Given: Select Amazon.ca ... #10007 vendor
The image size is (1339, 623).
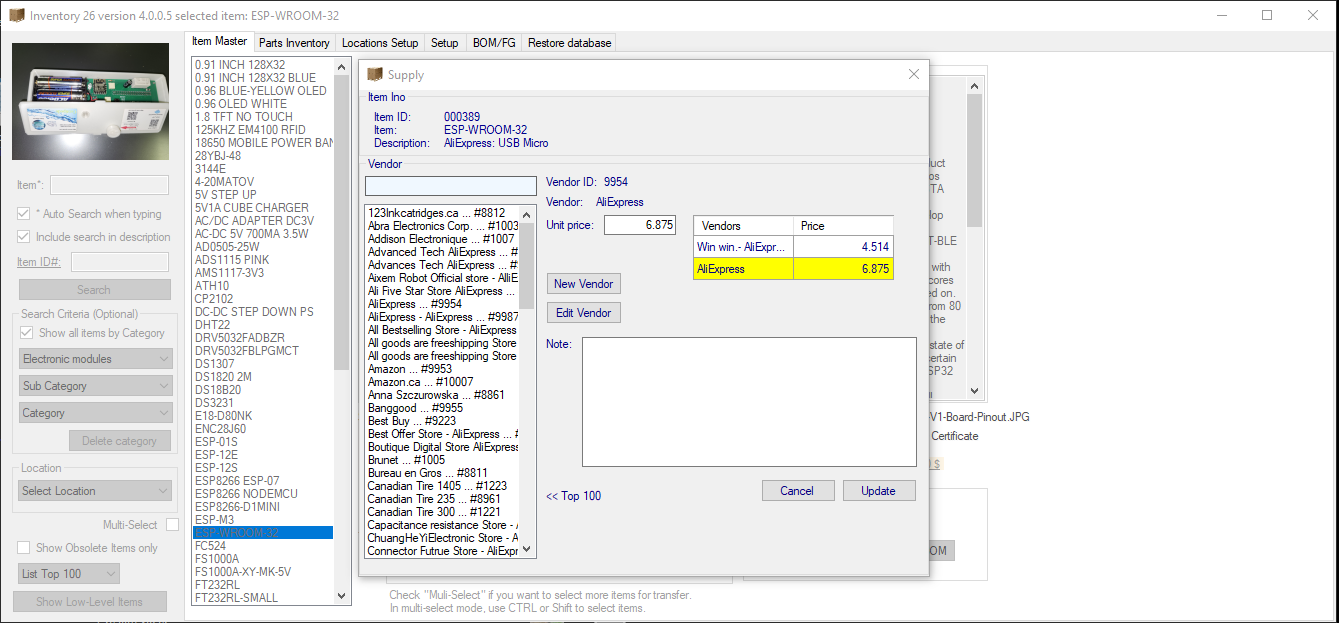Looking at the screenshot, I should click(x=442, y=382).
